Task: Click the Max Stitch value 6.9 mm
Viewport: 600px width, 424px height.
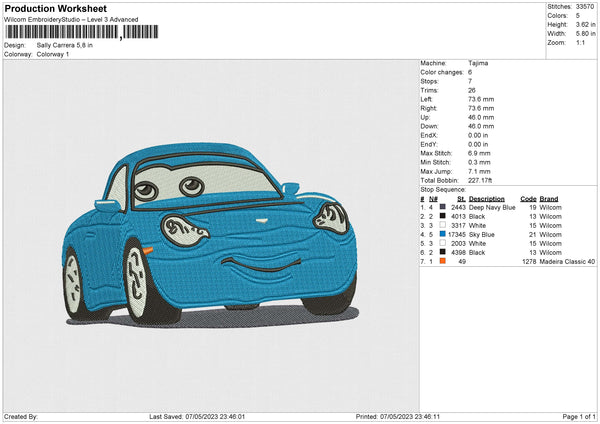Action: tap(479, 153)
